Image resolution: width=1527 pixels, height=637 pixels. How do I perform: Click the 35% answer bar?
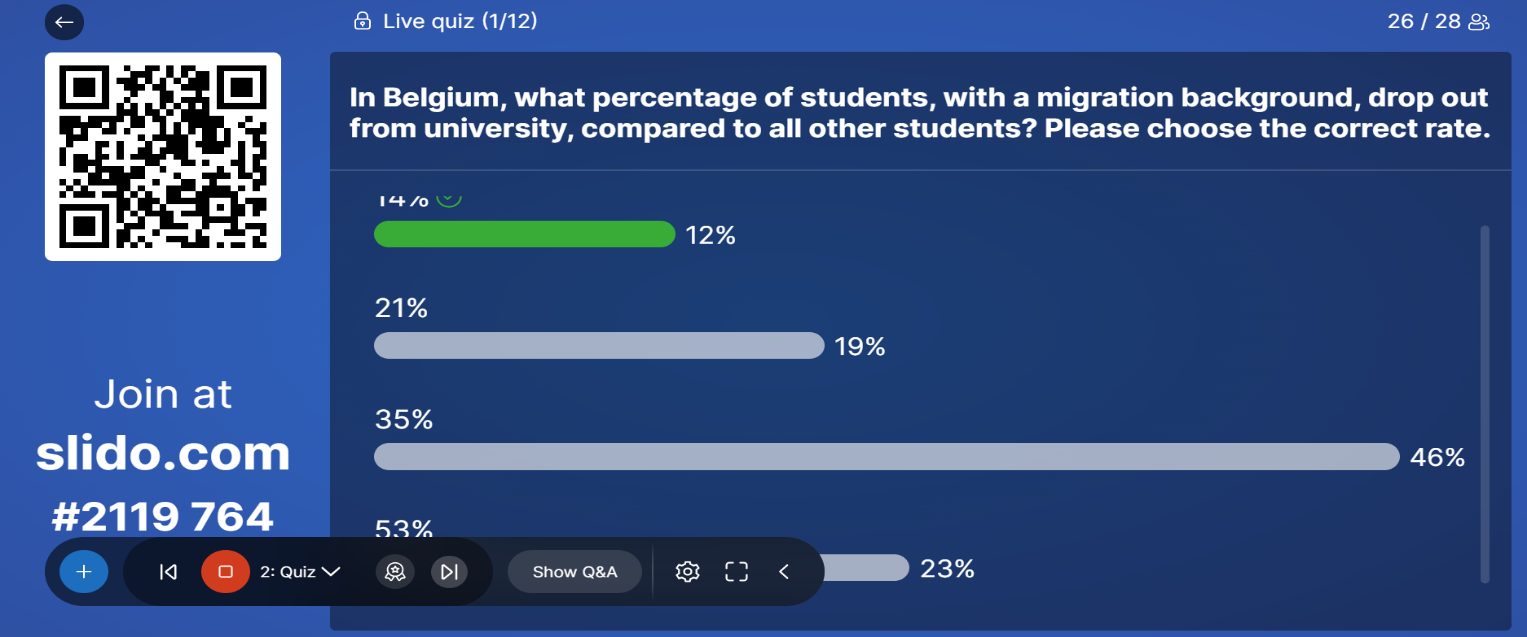tap(887, 457)
